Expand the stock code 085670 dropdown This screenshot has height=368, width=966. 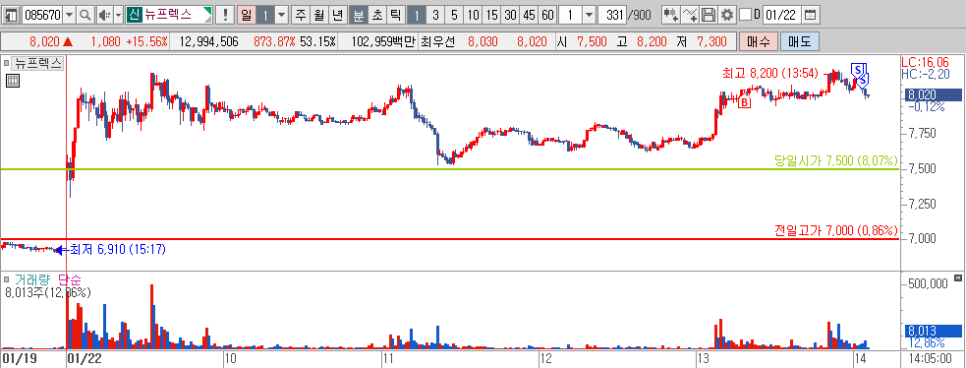pyautogui.click(x=69, y=14)
